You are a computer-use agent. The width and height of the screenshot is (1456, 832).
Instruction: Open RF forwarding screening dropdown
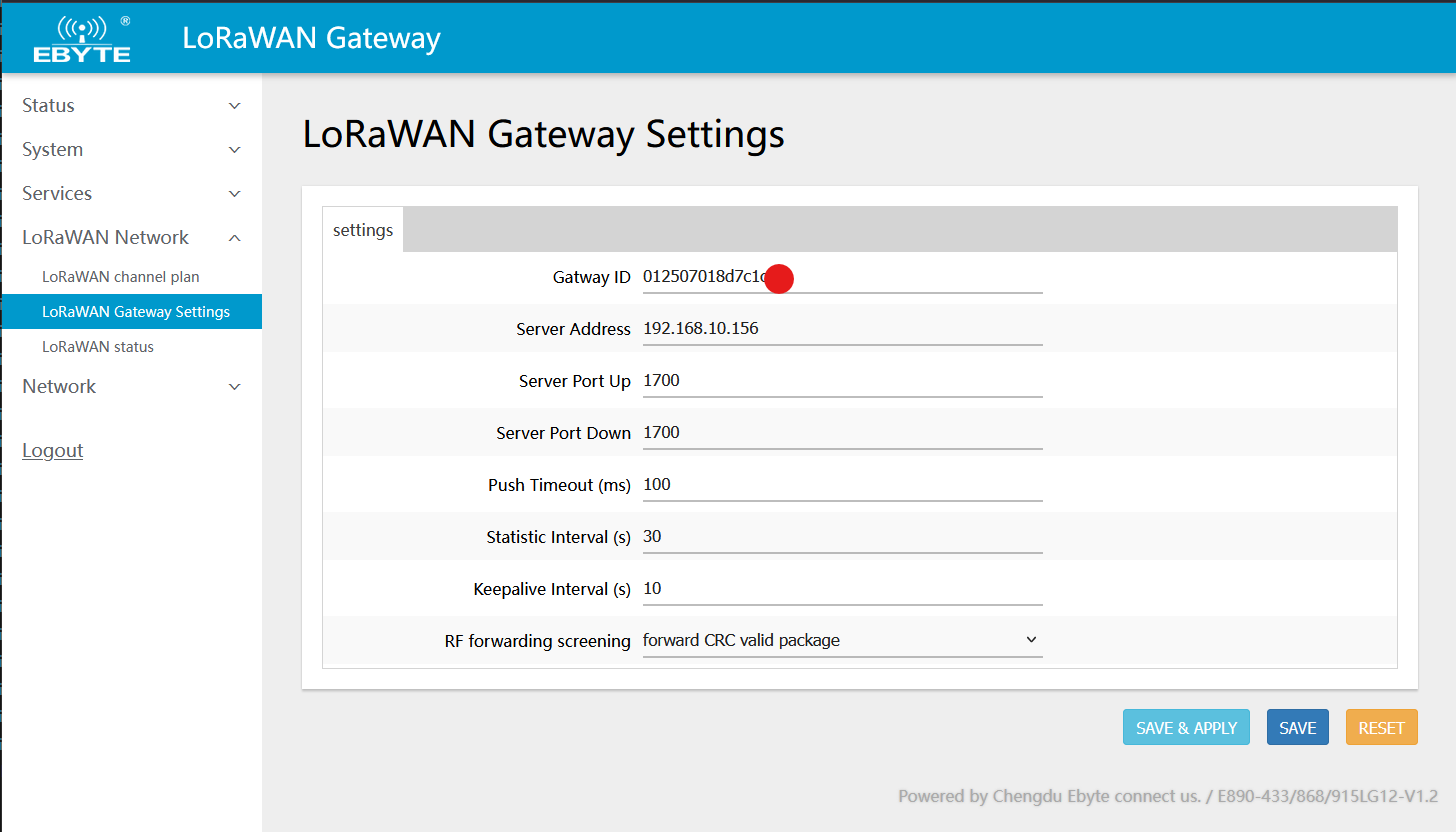tap(841, 640)
